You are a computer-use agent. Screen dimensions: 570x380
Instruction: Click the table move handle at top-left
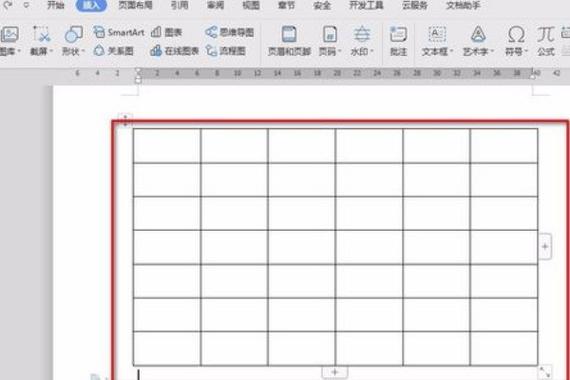125,120
